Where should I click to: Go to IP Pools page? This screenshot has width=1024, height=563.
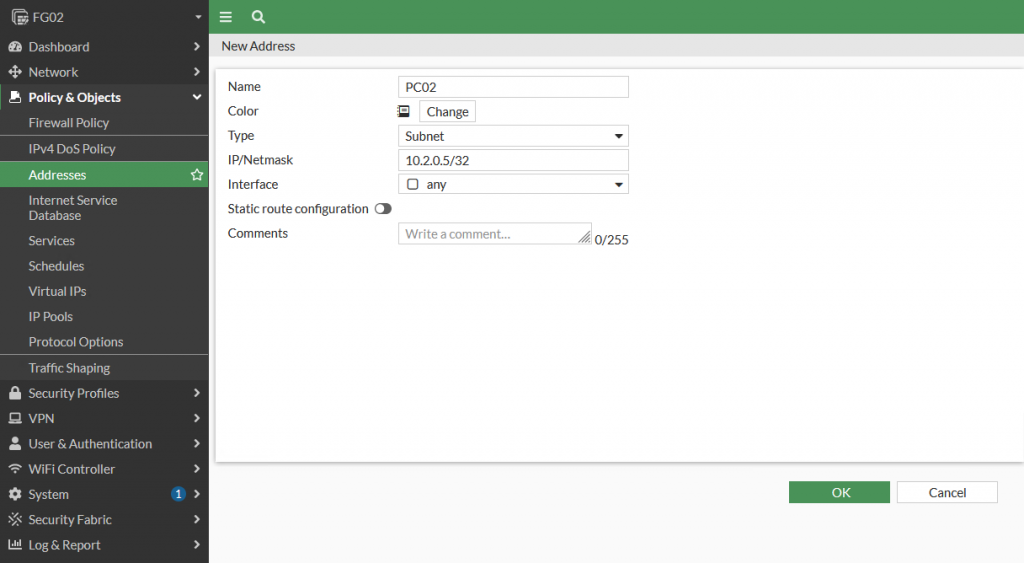point(51,316)
